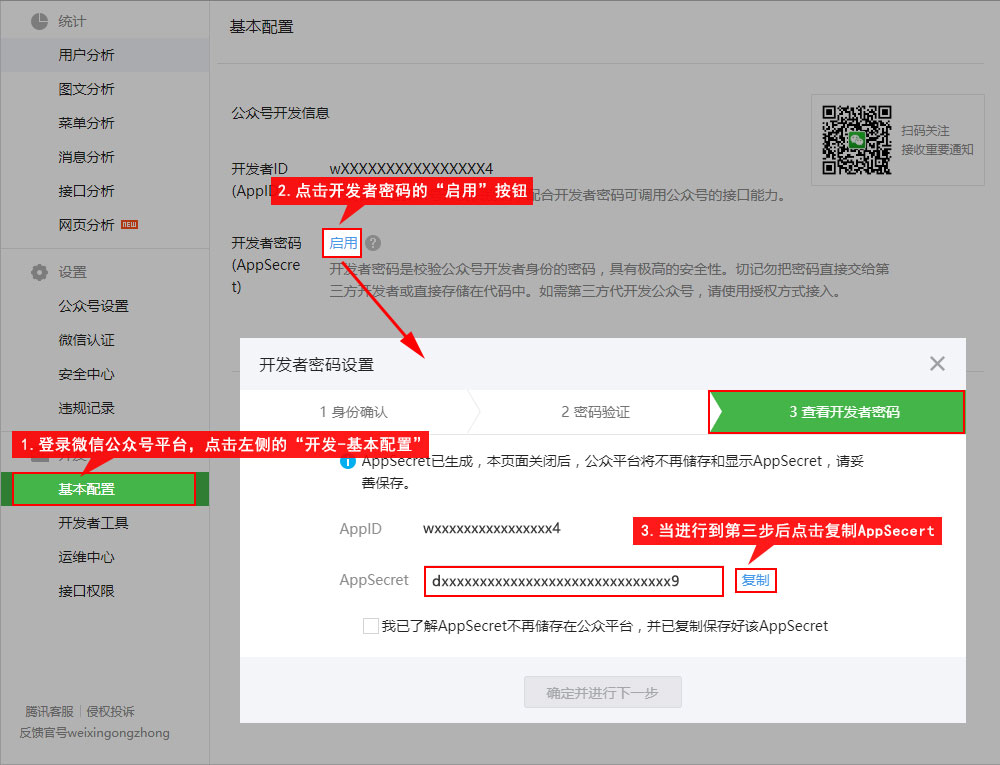Click the 复制 link to copy AppSecret
This screenshot has width=1000, height=765.
755,580
